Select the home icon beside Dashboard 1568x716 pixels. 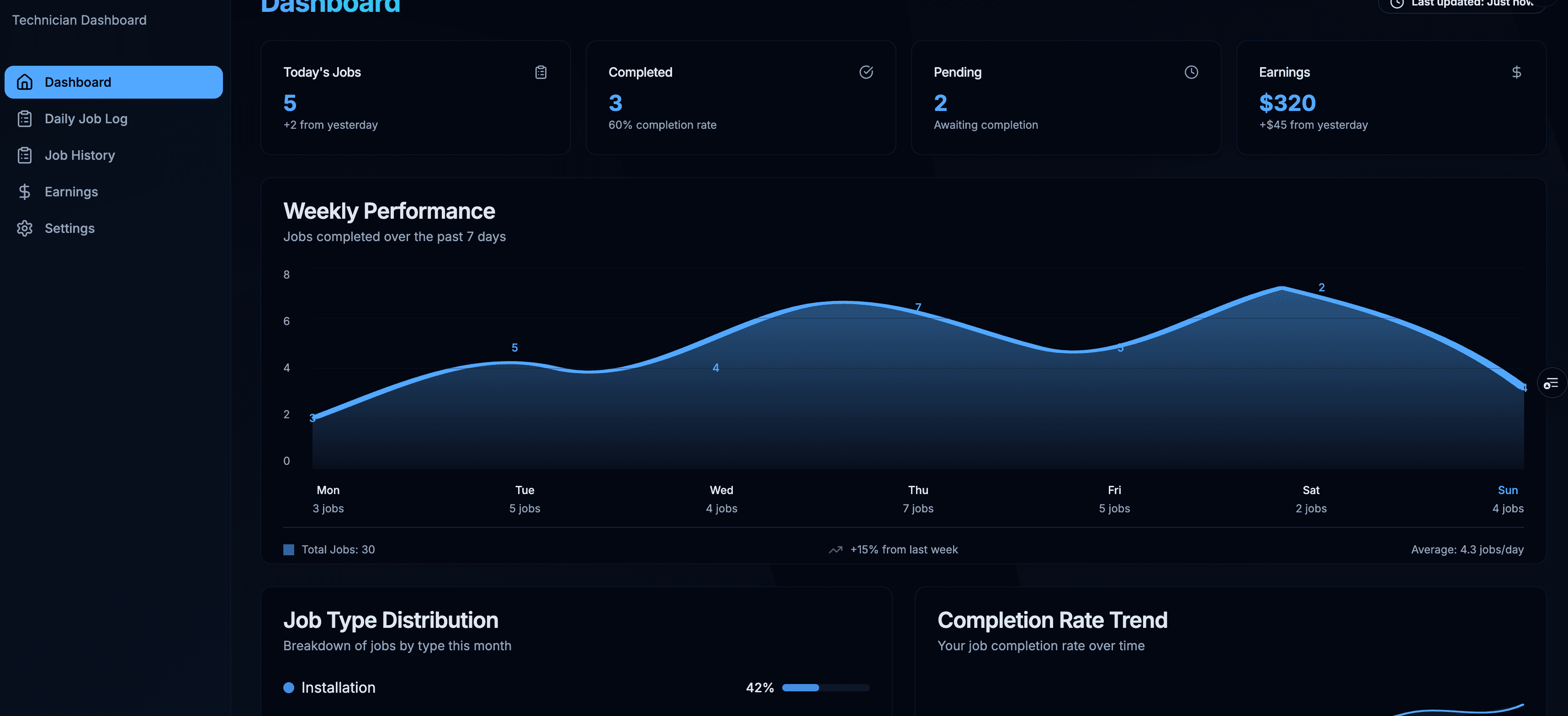point(25,82)
